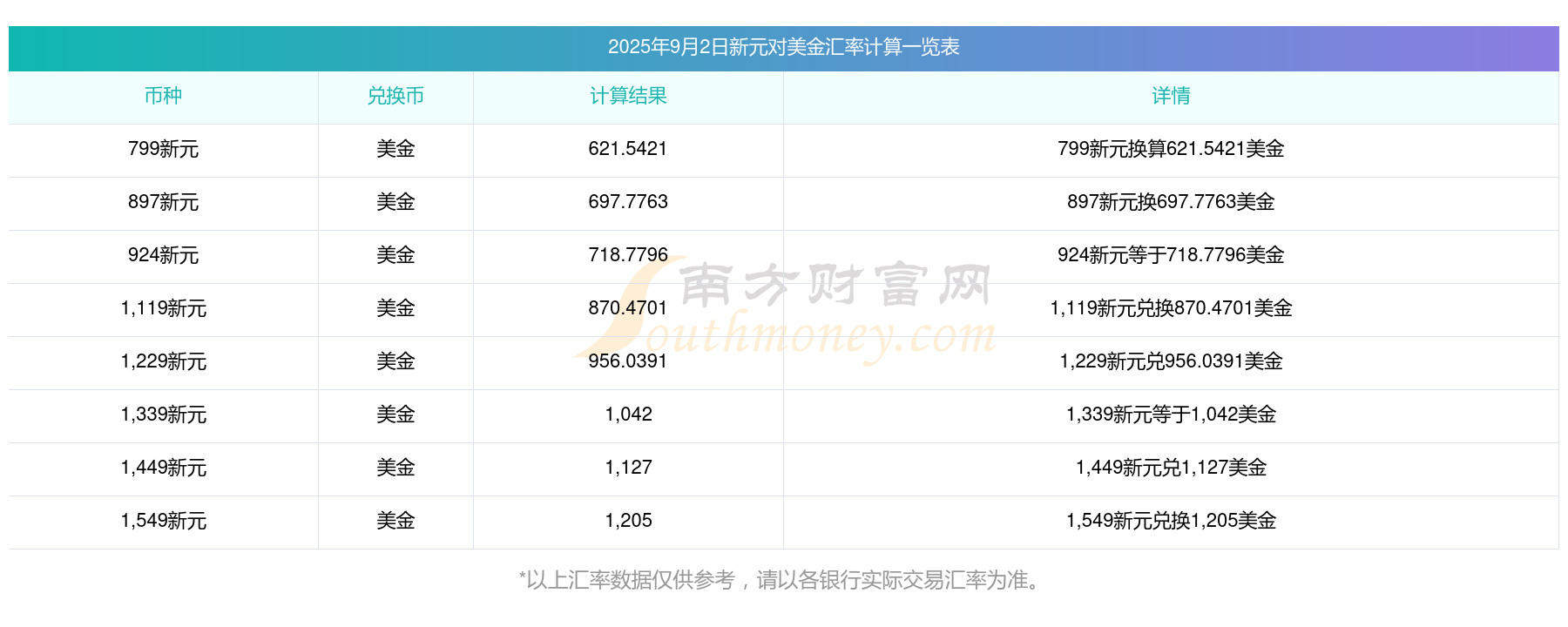Select the 1,449新元 cell

163,468
